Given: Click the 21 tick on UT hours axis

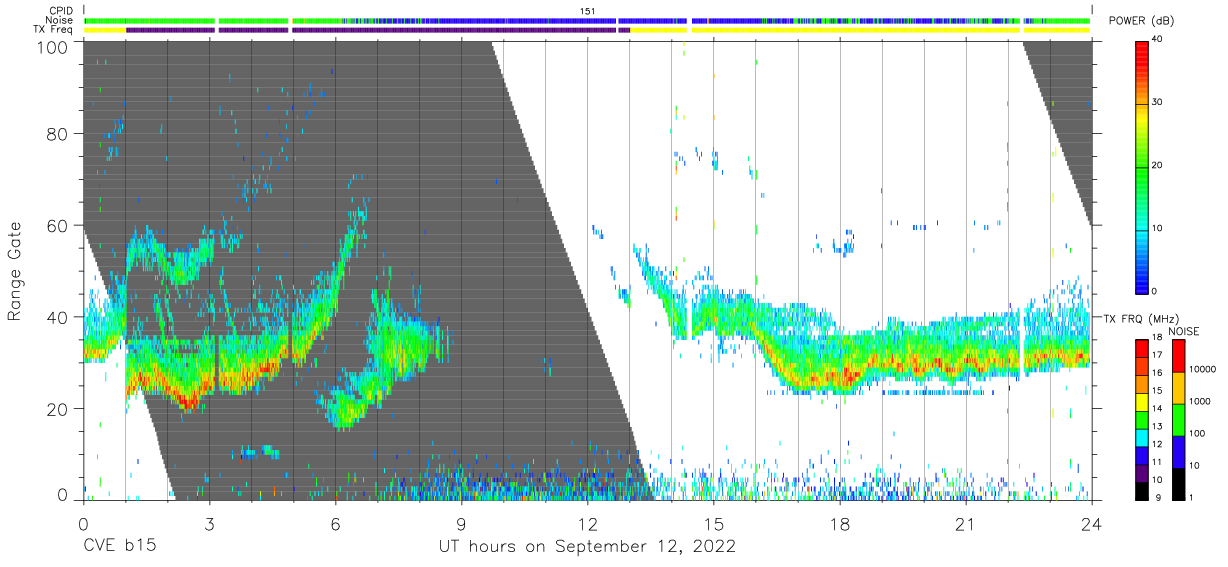Looking at the screenshot, I should tap(966, 524).
